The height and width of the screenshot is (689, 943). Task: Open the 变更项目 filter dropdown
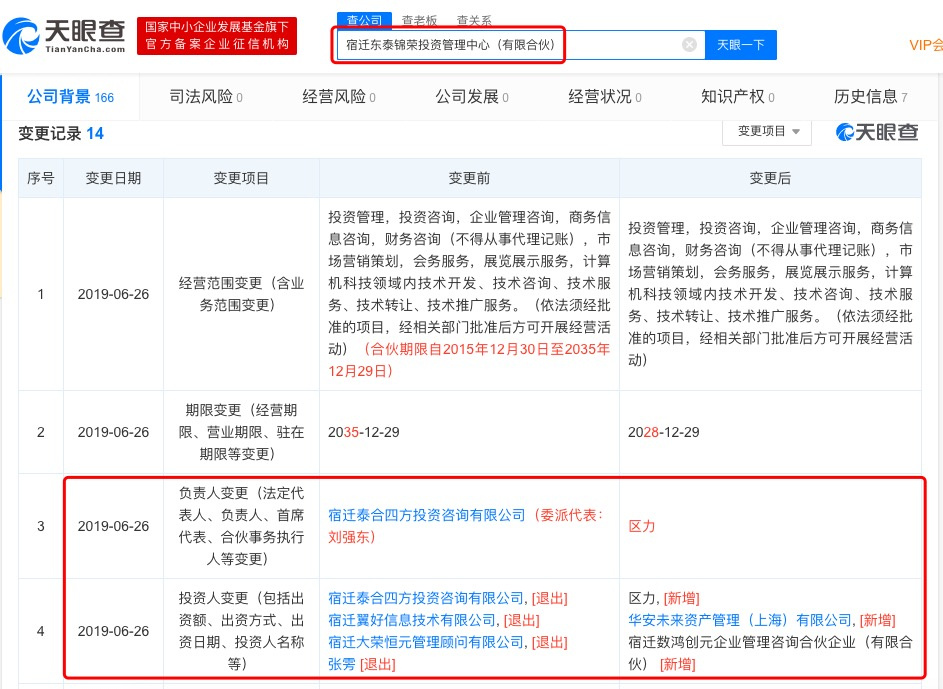(x=767, y=132)
